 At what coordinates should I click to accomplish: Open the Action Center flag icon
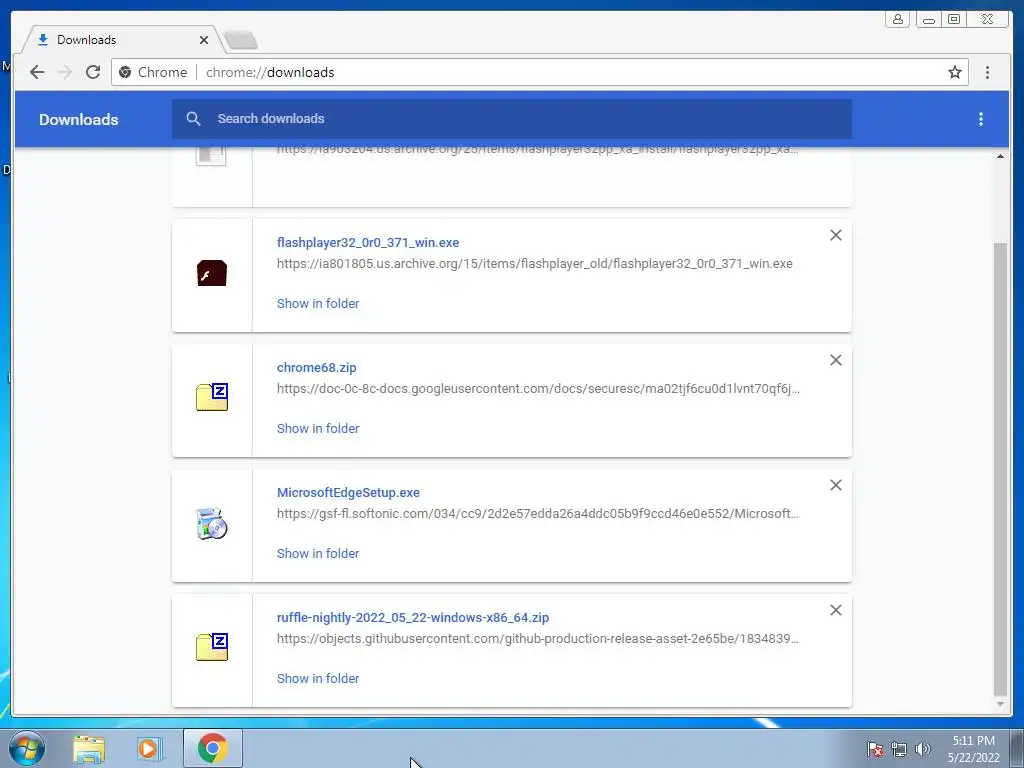point(875,749)
